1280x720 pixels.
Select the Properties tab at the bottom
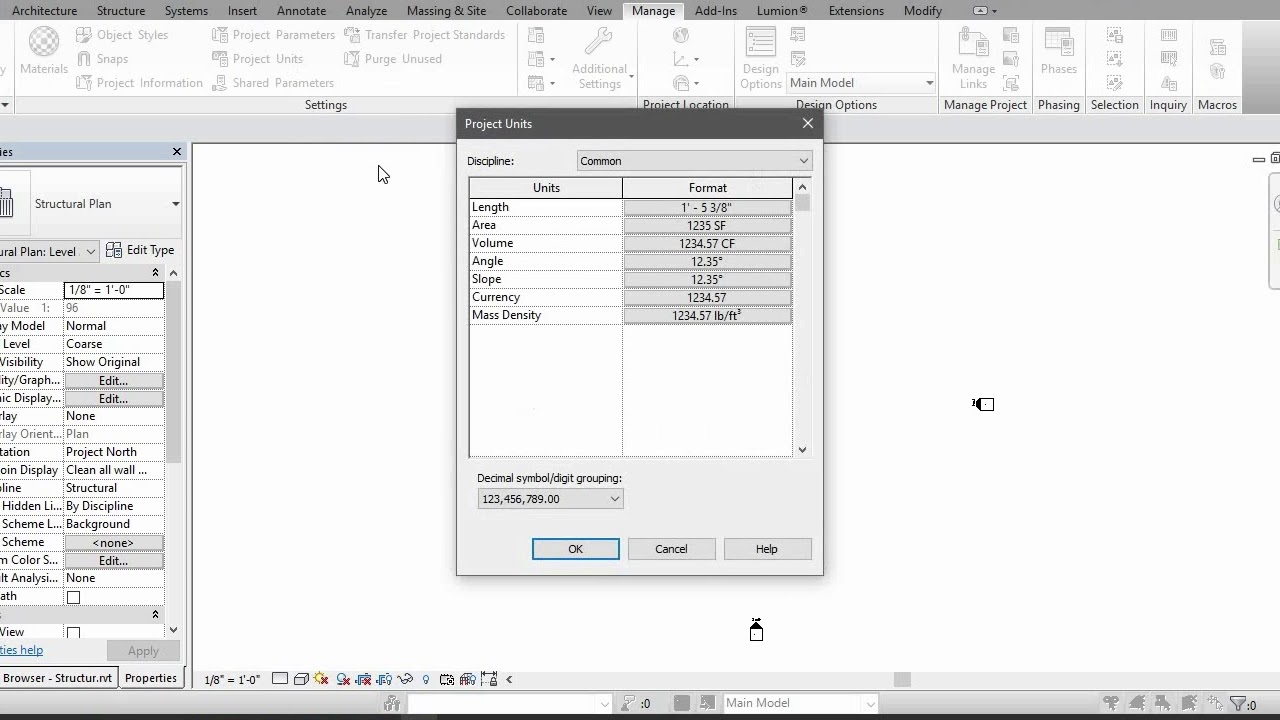click(x=151, y=678)
